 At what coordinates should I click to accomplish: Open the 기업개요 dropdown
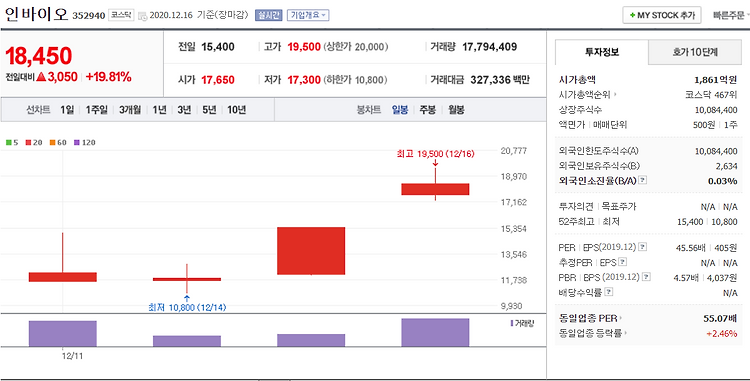pyautogui.click(x=308, y=15)
